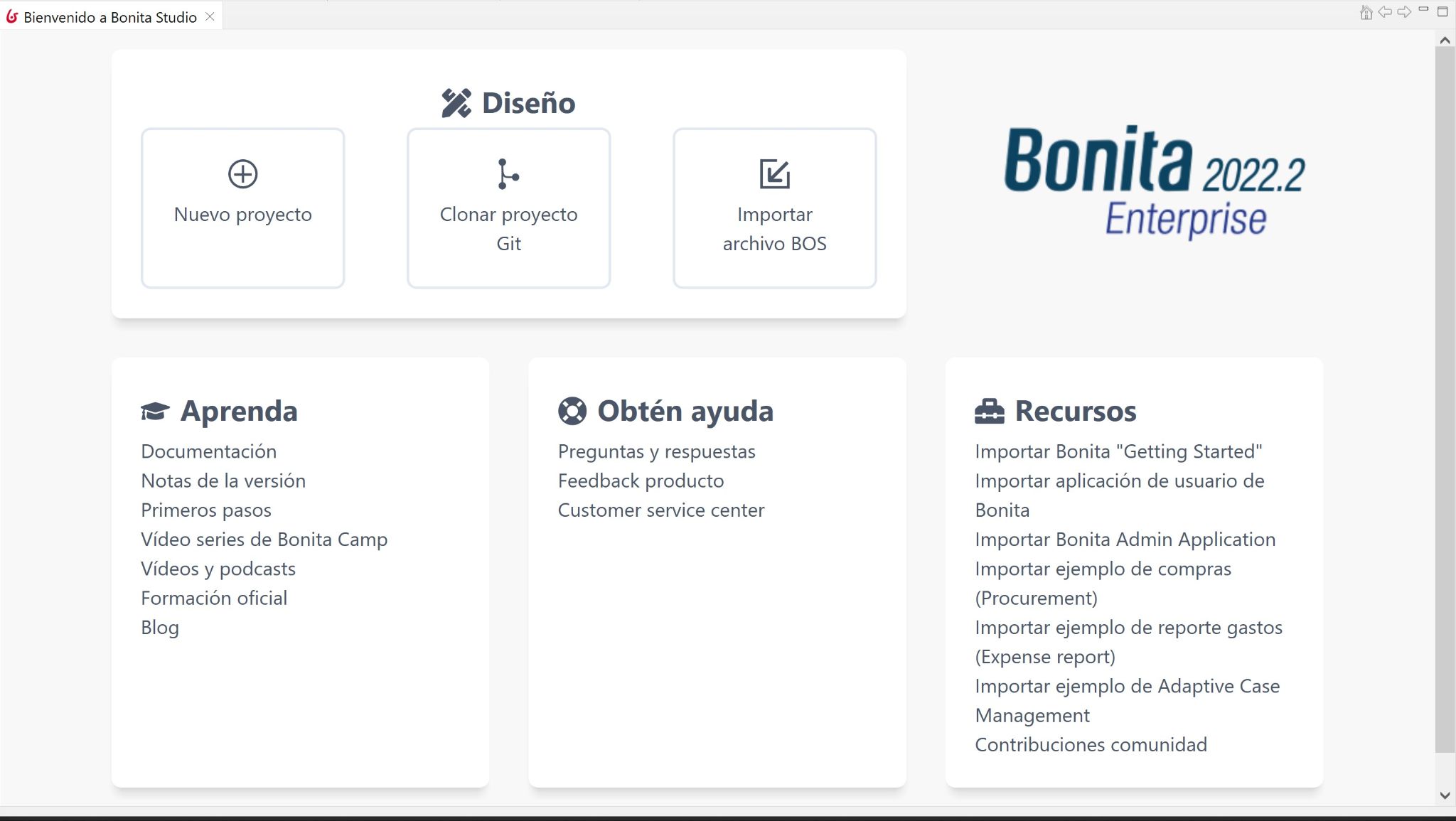Image resolution: width=1456 pixels, height=821 pixels.
Task: Select the Bienvenido a Bonita Studio tab
Action: [x=110, y=17]
